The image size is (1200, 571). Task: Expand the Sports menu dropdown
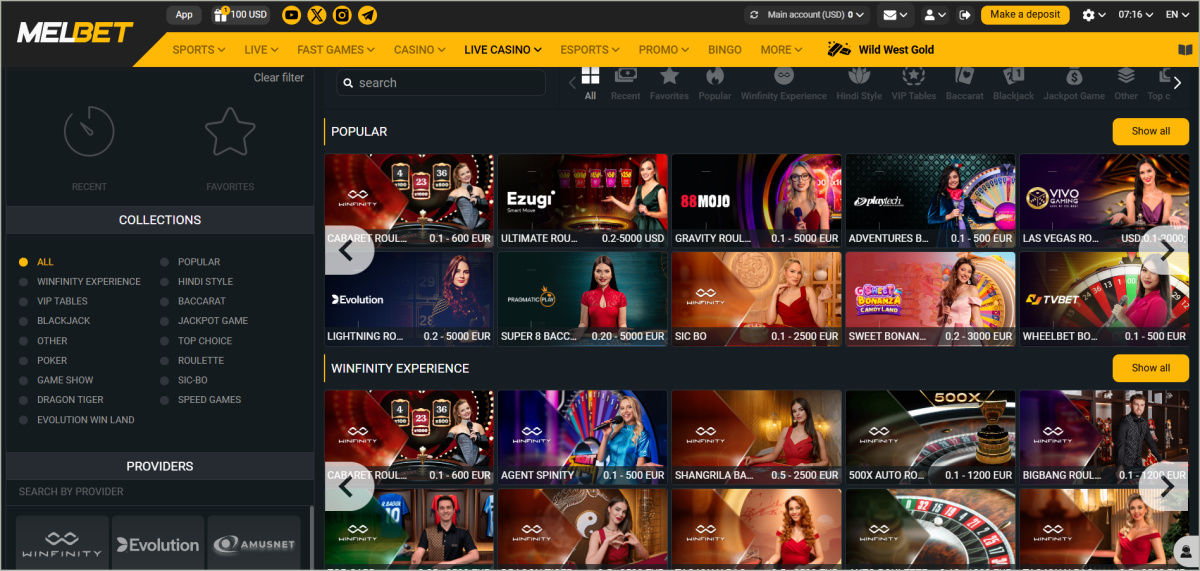(198, 49)
